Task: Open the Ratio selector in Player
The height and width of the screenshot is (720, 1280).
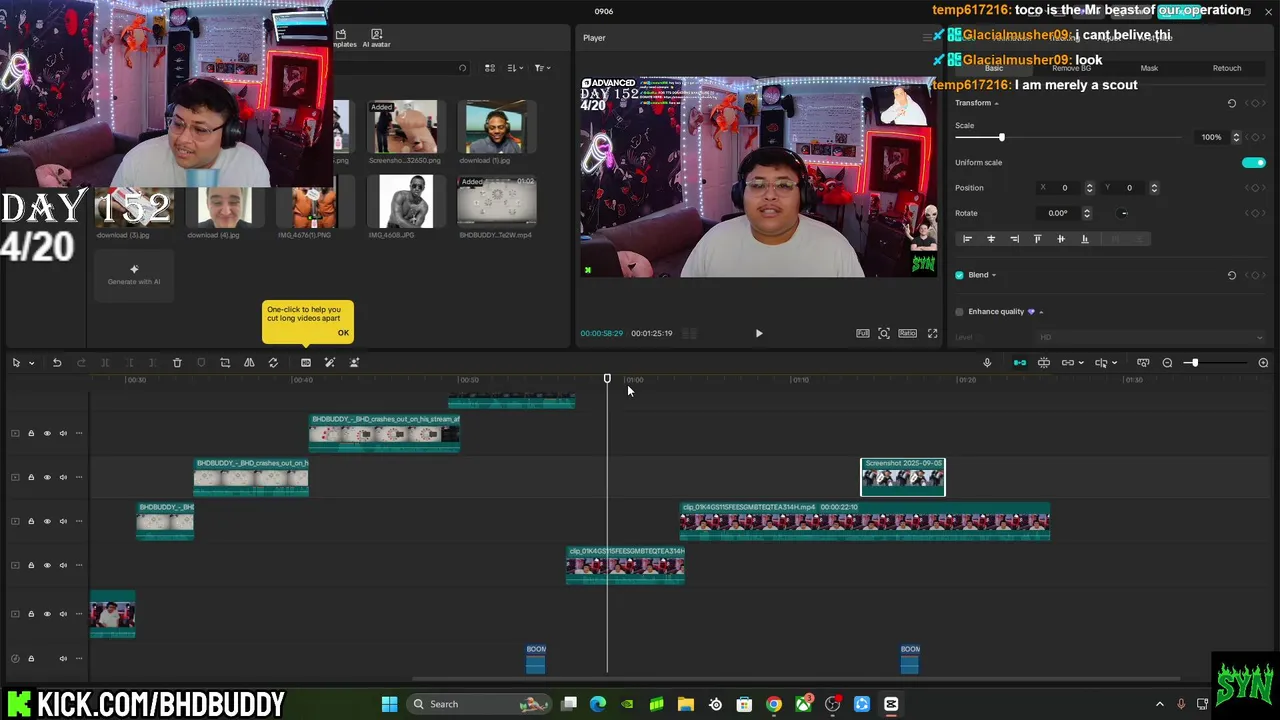Action: (907, 333)
